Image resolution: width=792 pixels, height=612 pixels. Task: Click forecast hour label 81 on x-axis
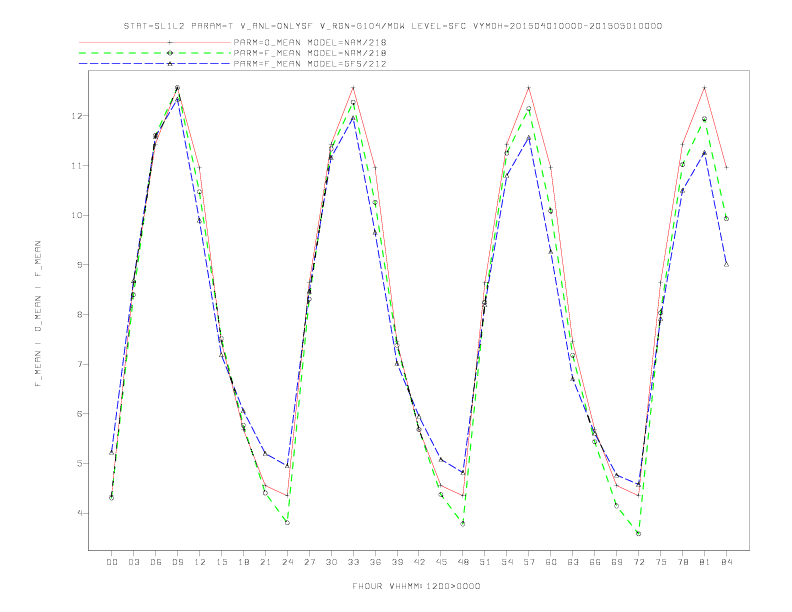[705, 562]
